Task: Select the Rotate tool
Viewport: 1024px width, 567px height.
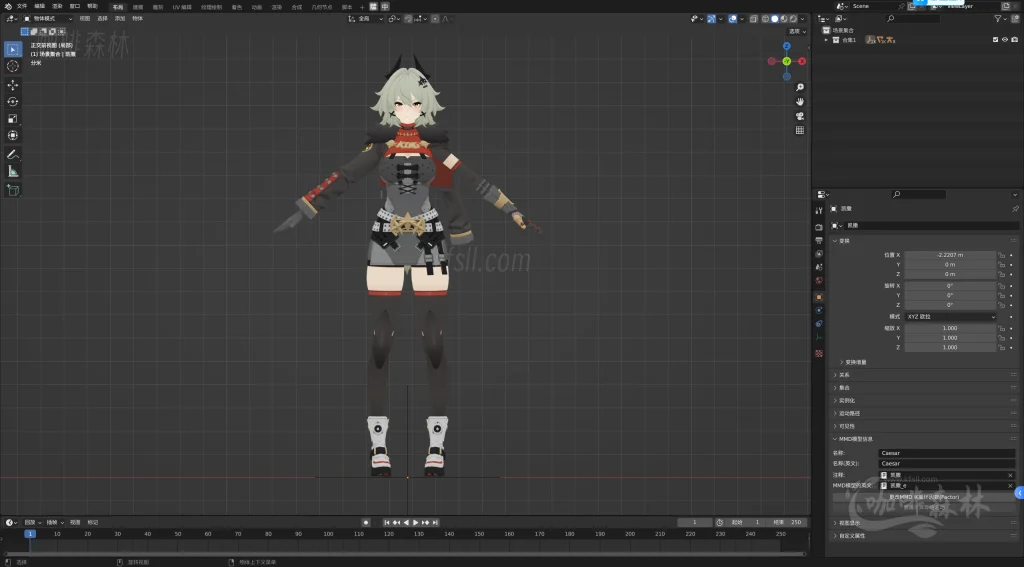Action: tap(12, 101)
